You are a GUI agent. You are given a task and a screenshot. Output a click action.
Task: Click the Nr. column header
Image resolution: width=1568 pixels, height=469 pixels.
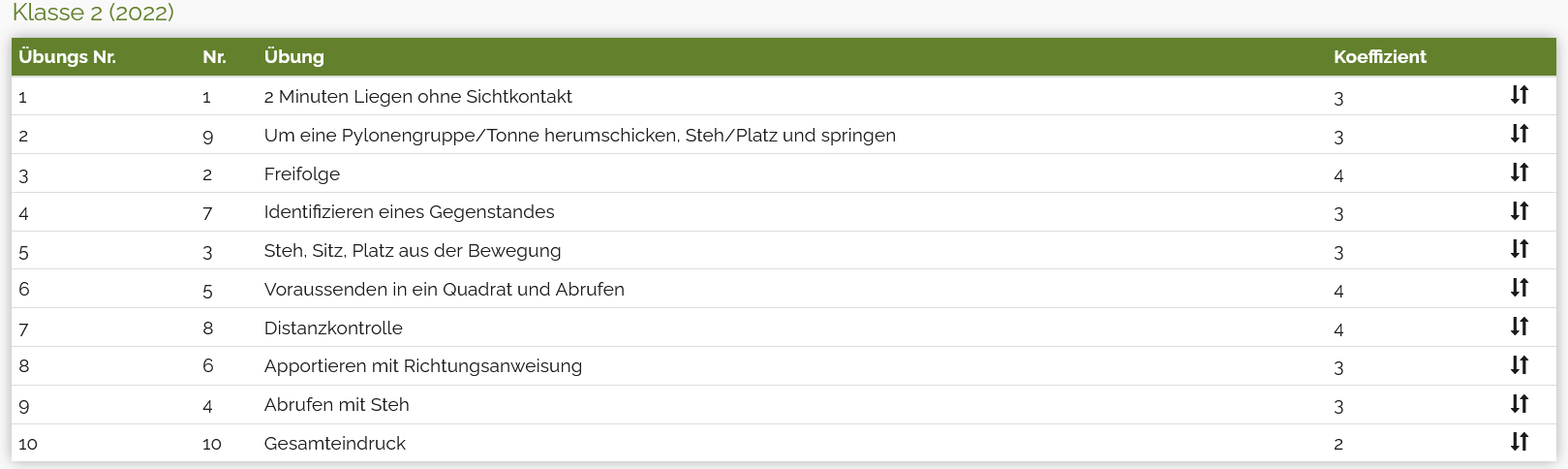[x=214, y=57]
